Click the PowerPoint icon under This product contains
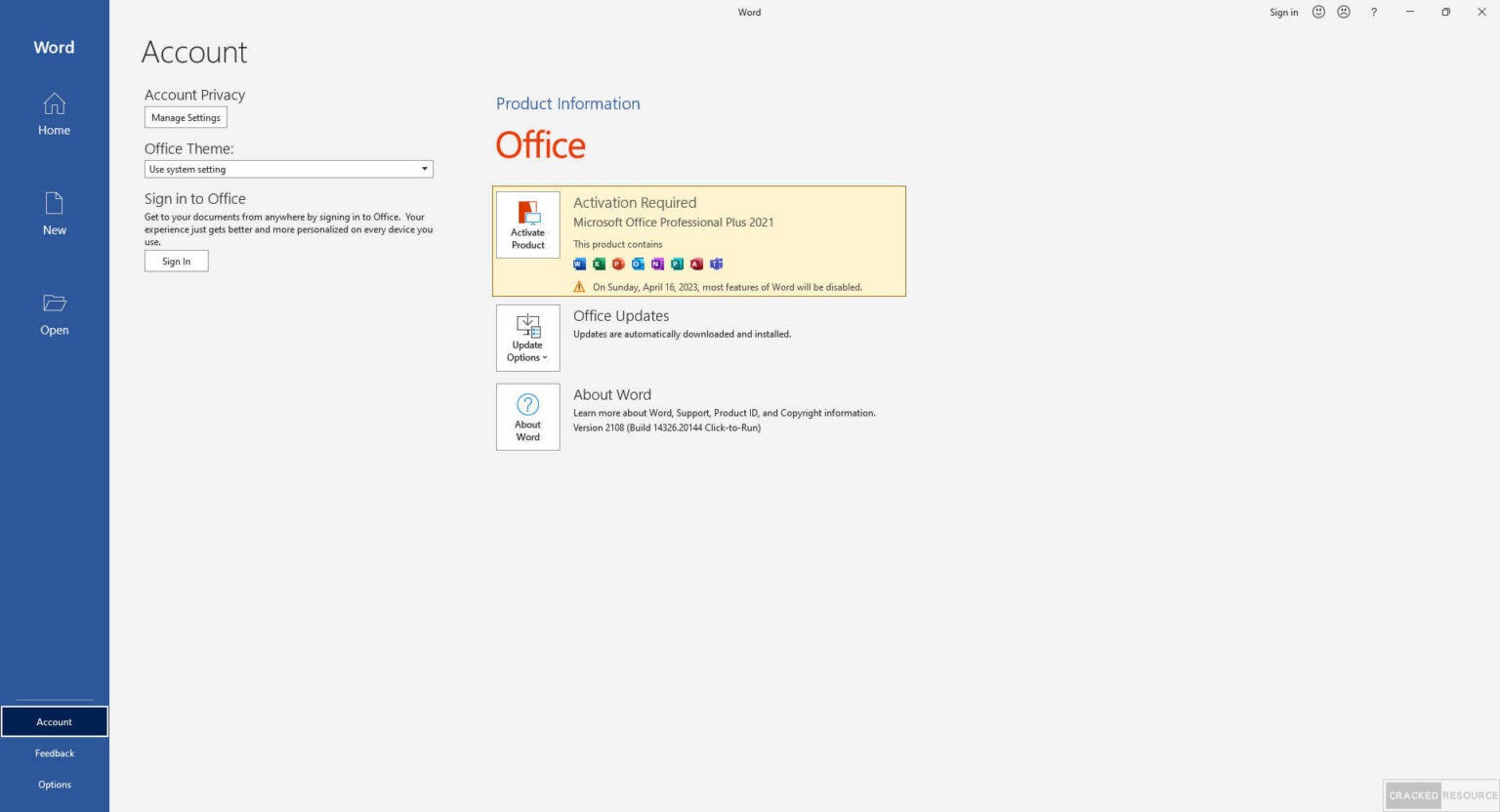Viewport: 1500px width, 812px height. pyautogui.click(x=618, y=264)
